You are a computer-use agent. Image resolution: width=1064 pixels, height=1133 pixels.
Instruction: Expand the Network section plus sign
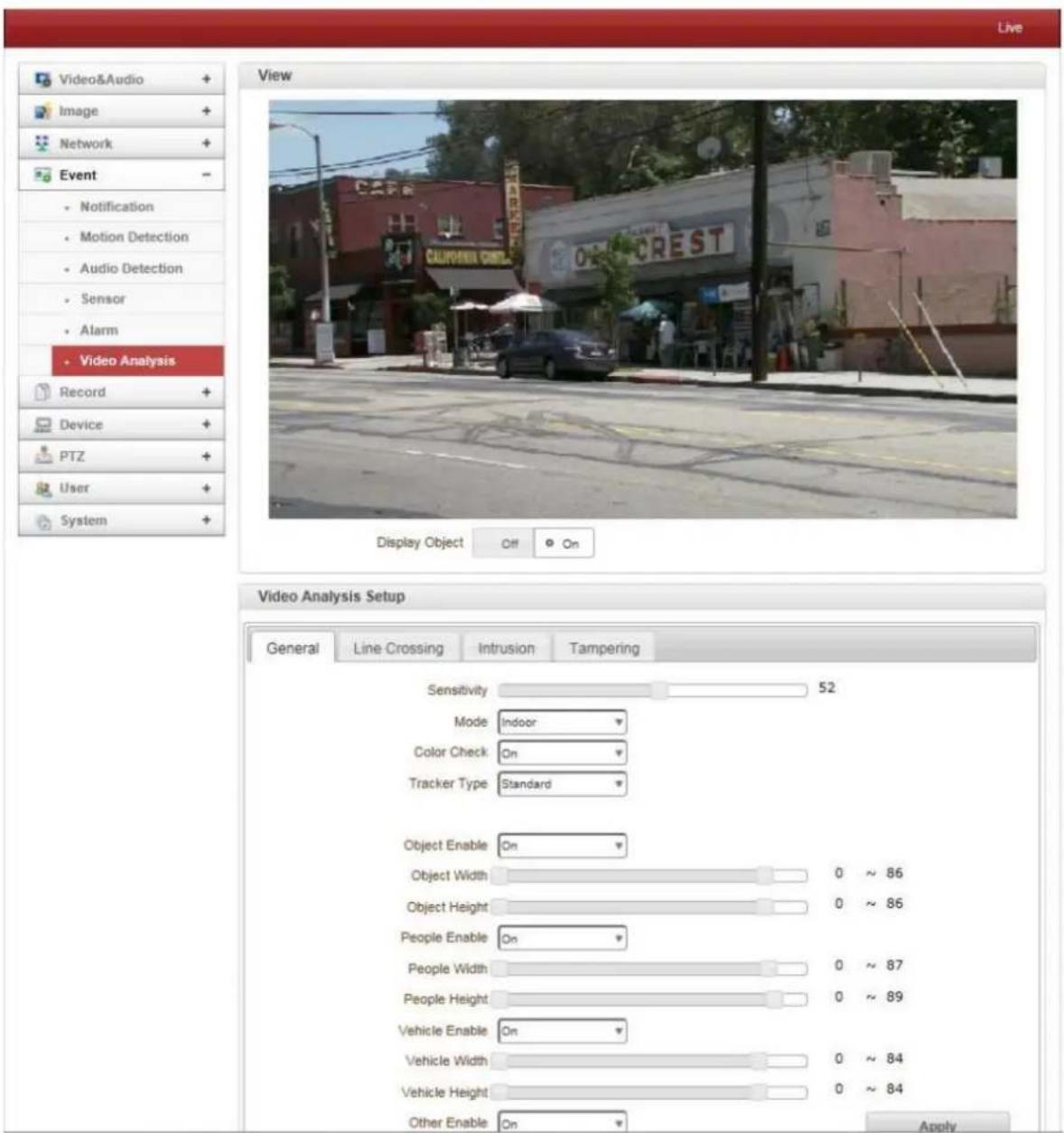coord(207,144)
